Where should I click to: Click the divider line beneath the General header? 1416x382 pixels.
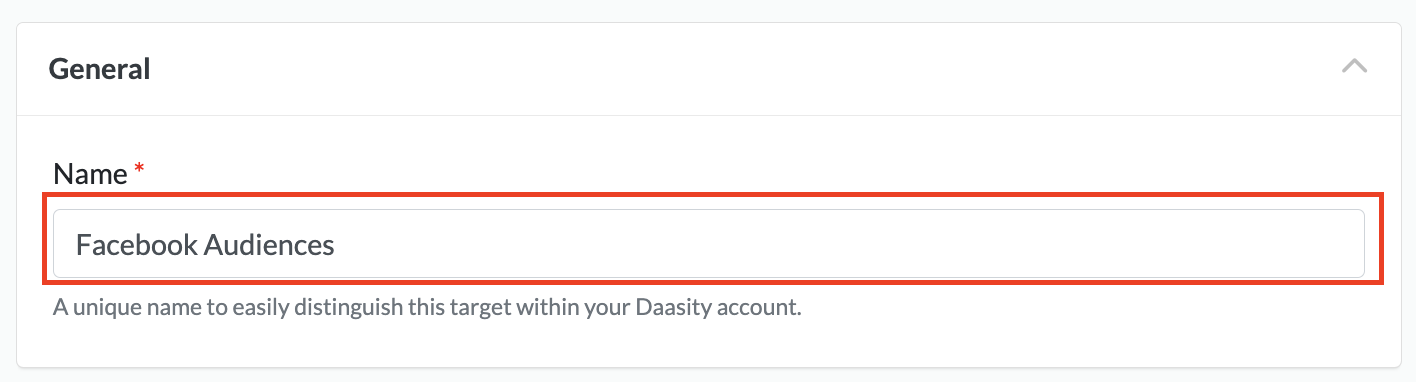[x=708, y=115]
